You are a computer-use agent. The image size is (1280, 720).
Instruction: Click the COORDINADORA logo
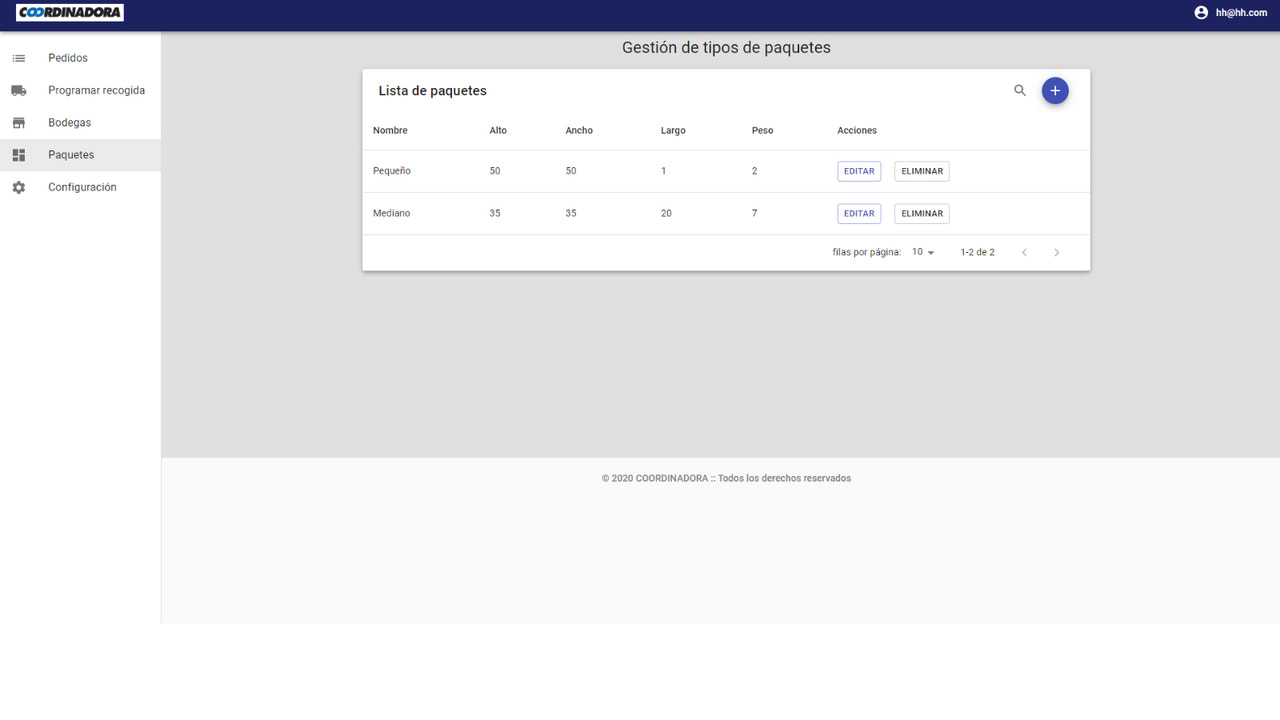[68, 12]
